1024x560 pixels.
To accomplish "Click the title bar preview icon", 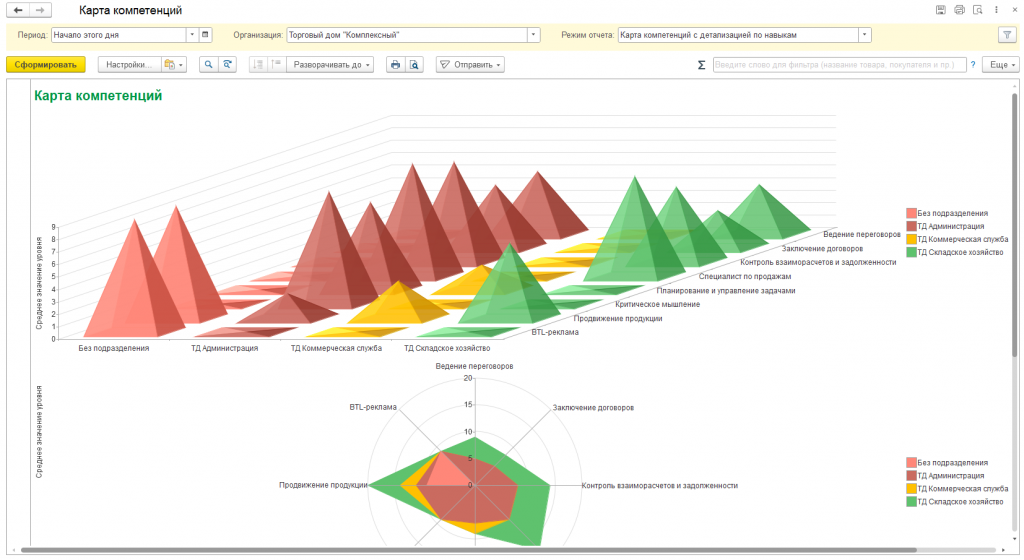I will [978, 10].
